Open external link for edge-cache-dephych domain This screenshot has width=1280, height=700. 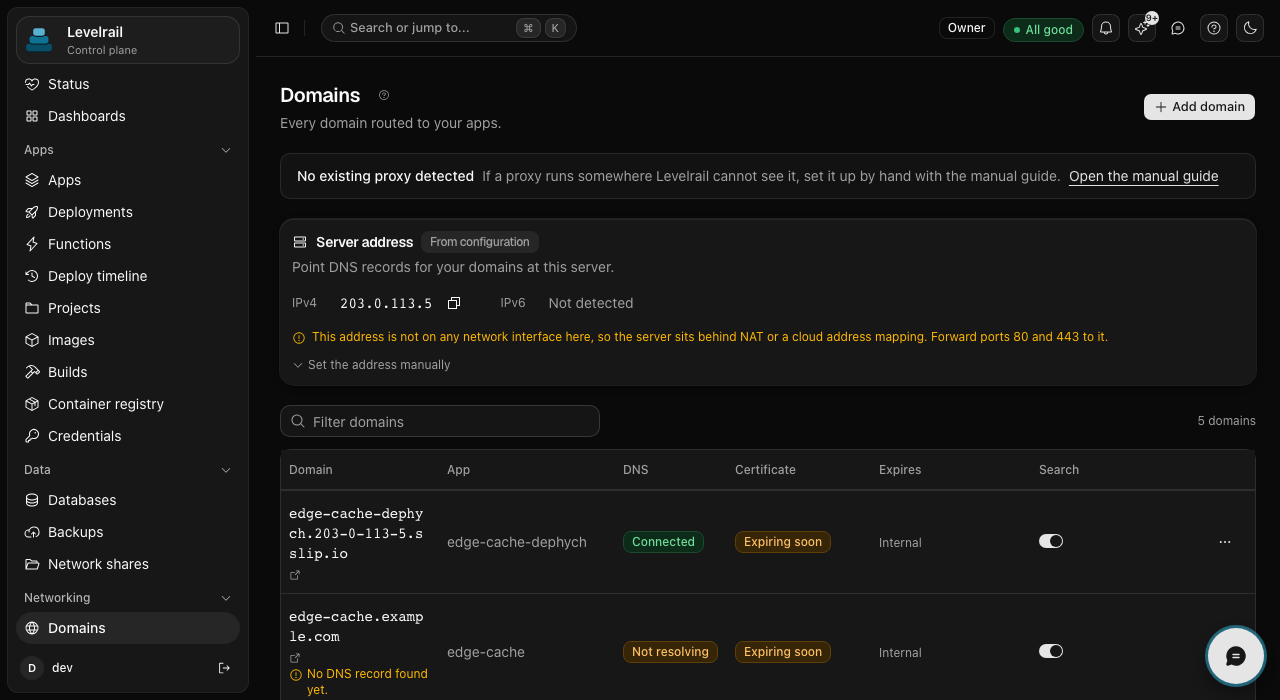(x=295, y=575)
